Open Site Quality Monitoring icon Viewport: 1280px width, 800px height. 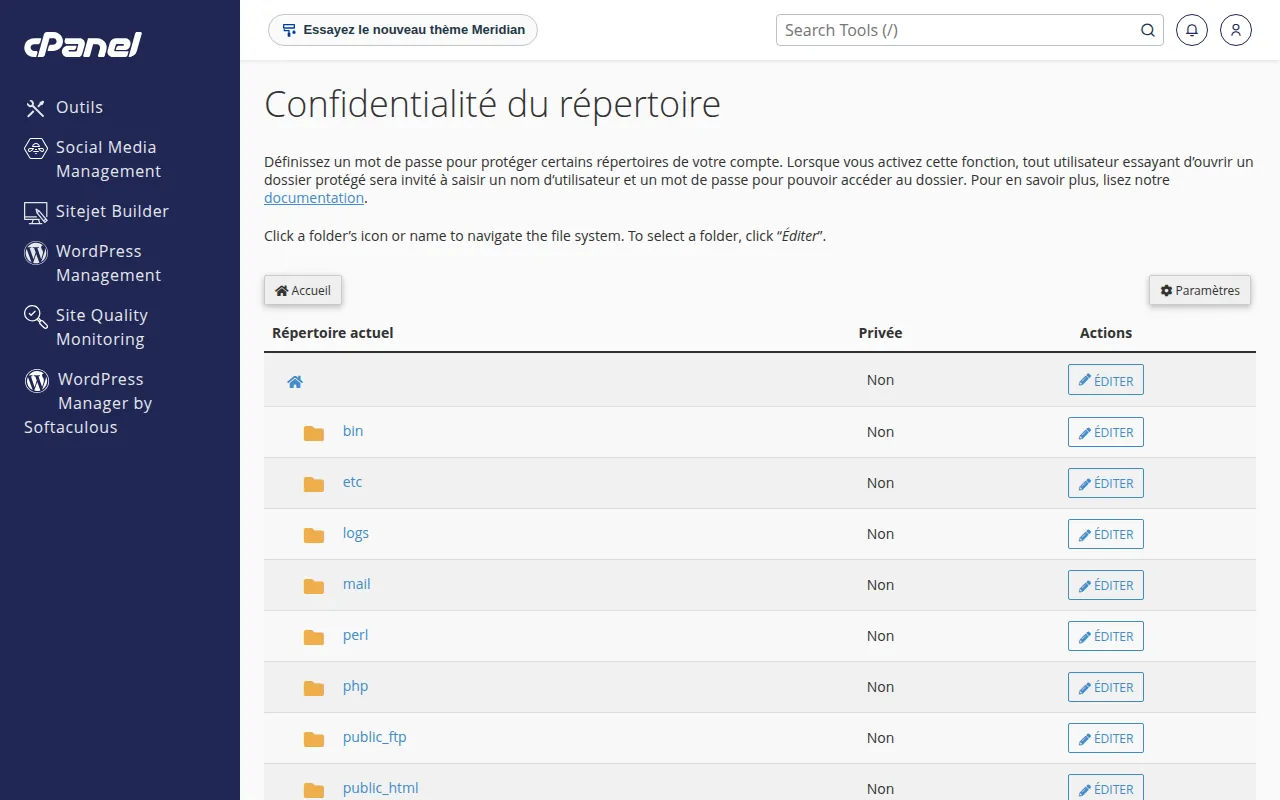36,317
